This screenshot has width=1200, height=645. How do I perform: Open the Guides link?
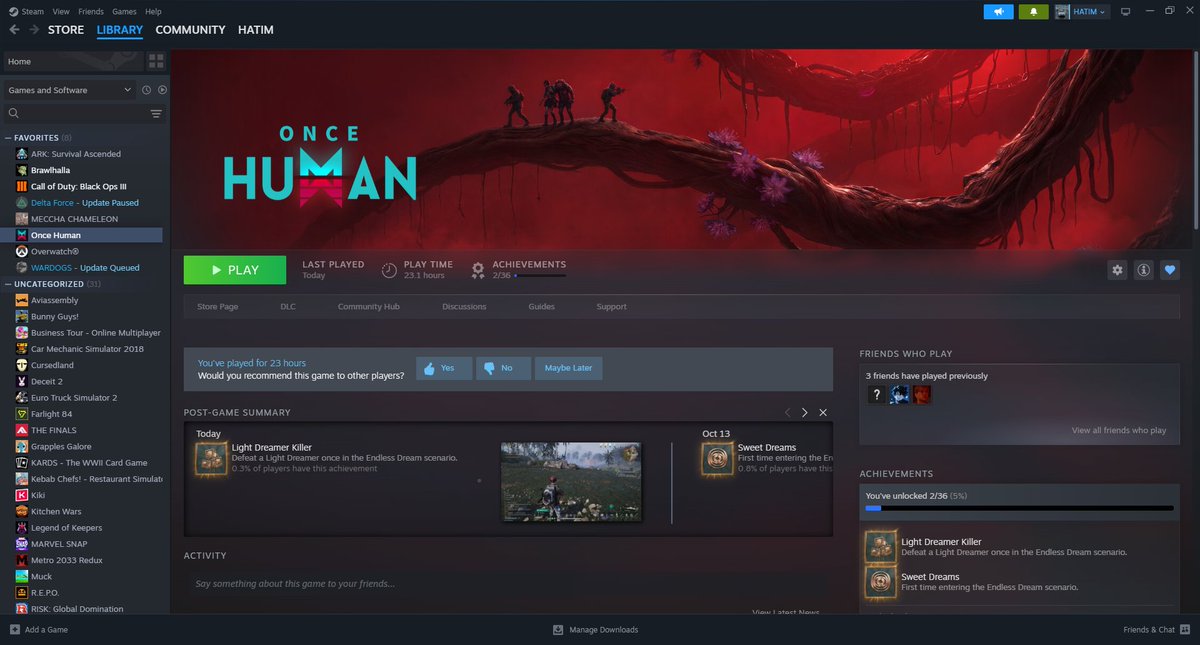(x=541, y=307)
